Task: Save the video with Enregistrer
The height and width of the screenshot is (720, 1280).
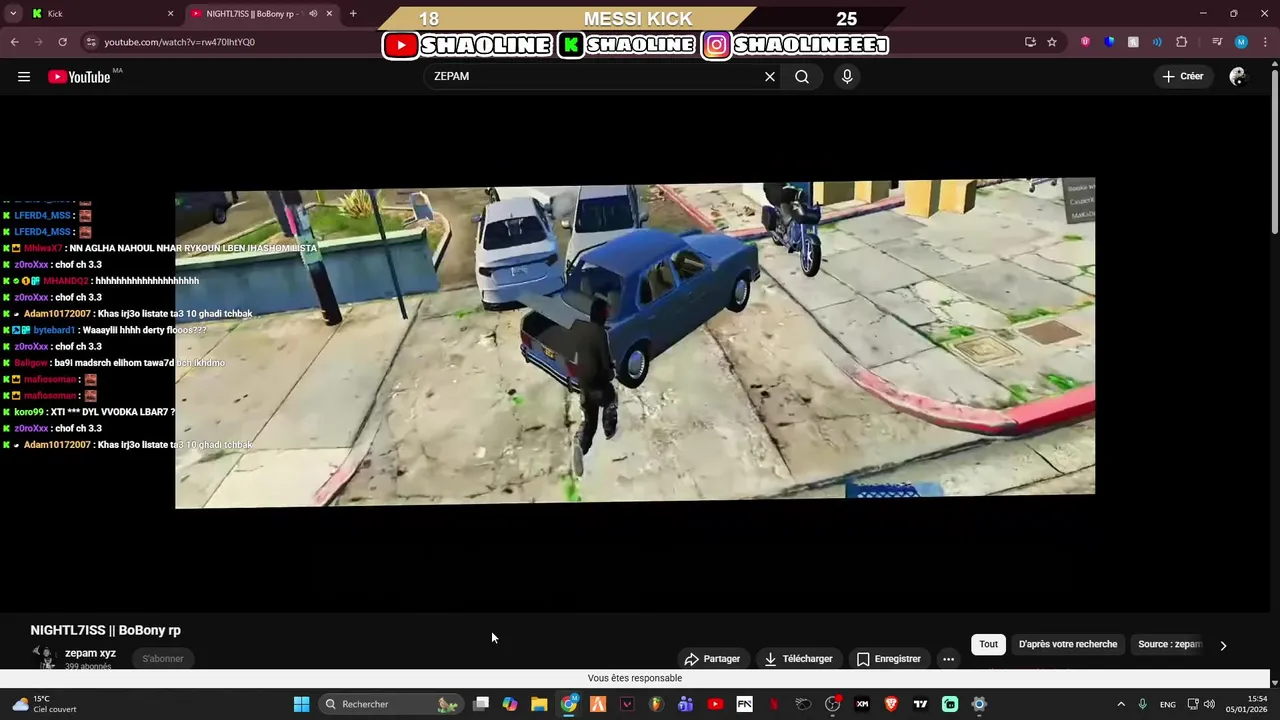Action: pyautogui.click(x=888, y=659)
